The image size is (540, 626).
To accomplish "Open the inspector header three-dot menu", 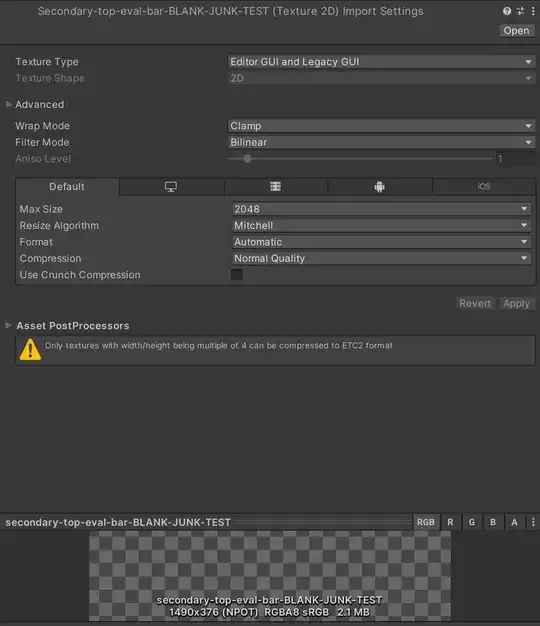I will coord(533,11).
